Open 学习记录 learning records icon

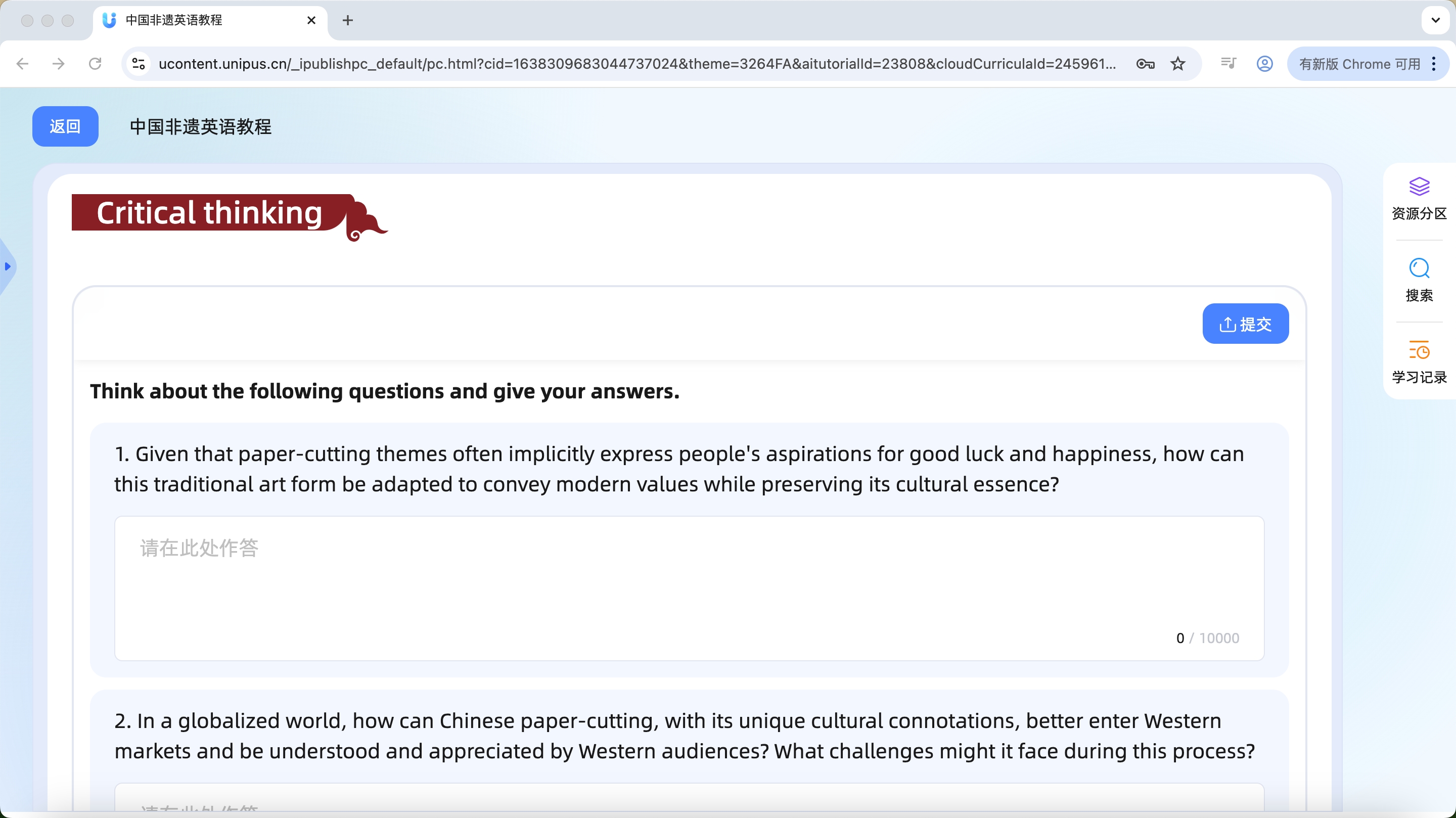[1419, 350]
